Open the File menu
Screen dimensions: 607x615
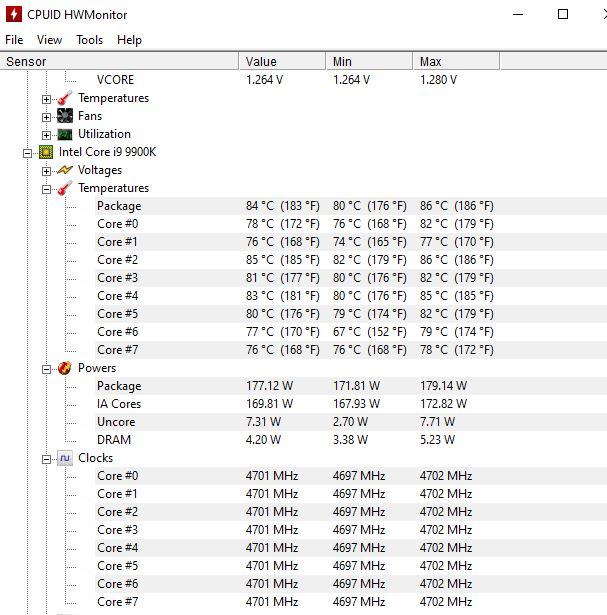coord(14,40)
